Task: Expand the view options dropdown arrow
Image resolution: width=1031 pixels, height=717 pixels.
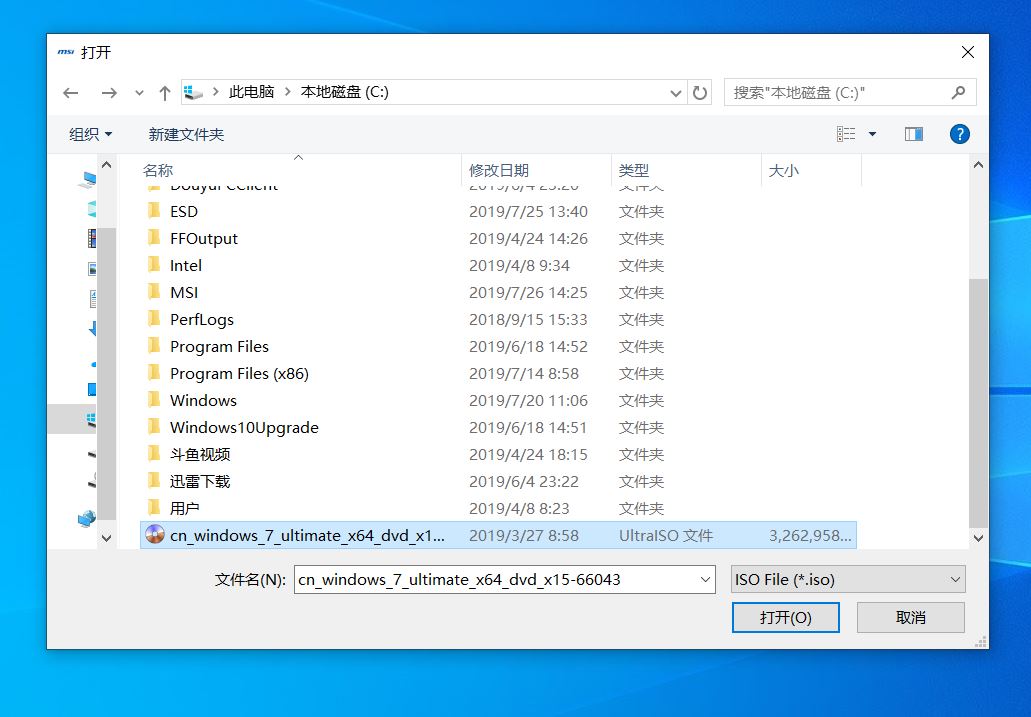Action: click(x=872, y=134)
